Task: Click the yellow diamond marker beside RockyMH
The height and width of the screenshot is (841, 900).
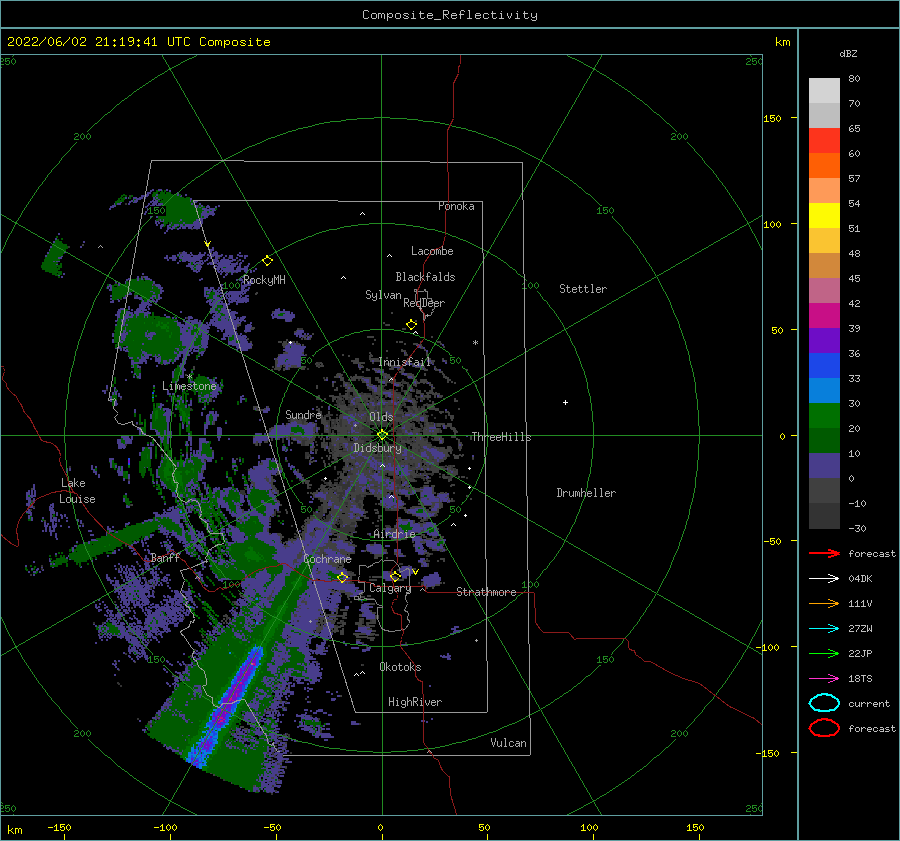Action: pos(267,261)
